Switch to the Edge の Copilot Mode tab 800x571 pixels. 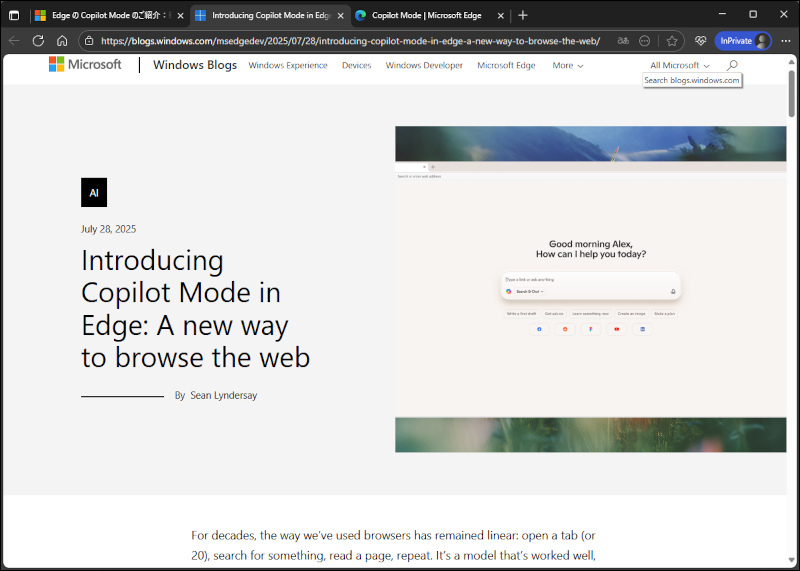click(105, 15)
